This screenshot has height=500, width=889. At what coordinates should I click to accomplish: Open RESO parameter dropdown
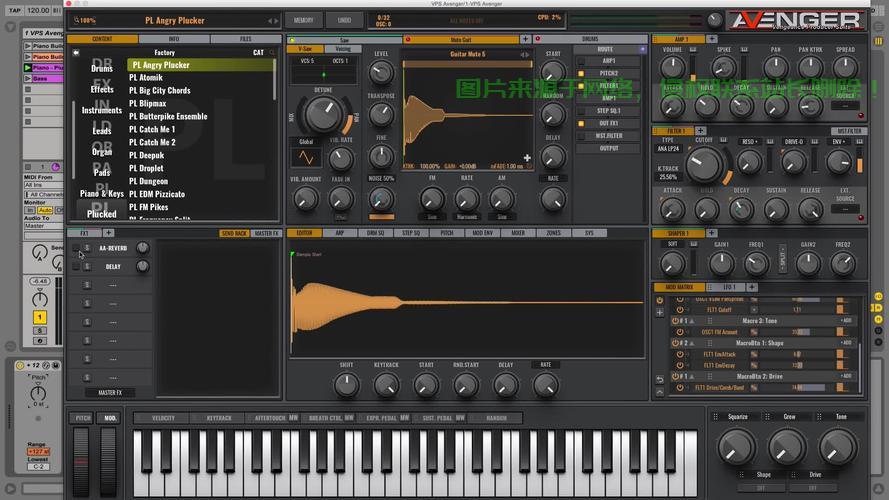[x=748, y=141]
